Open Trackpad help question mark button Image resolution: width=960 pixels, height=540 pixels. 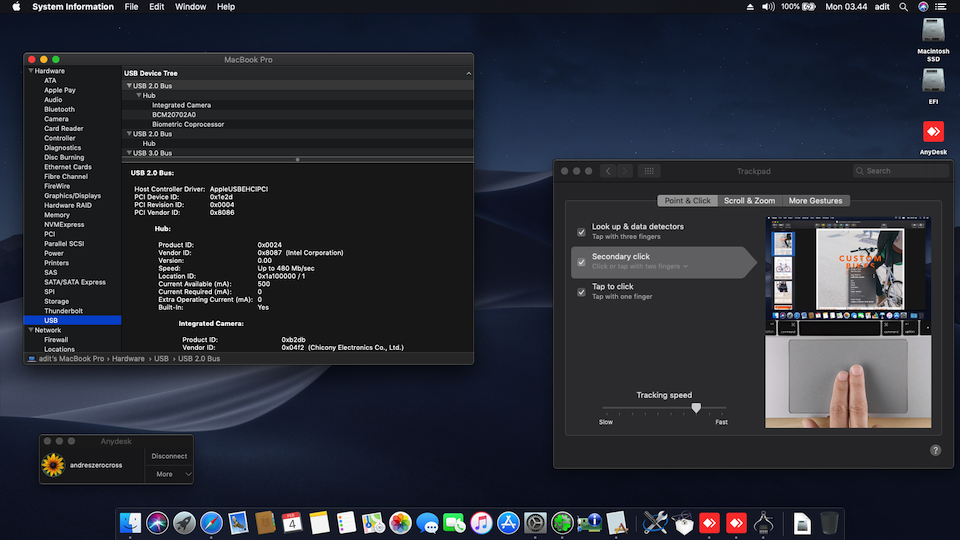(936, 450)
